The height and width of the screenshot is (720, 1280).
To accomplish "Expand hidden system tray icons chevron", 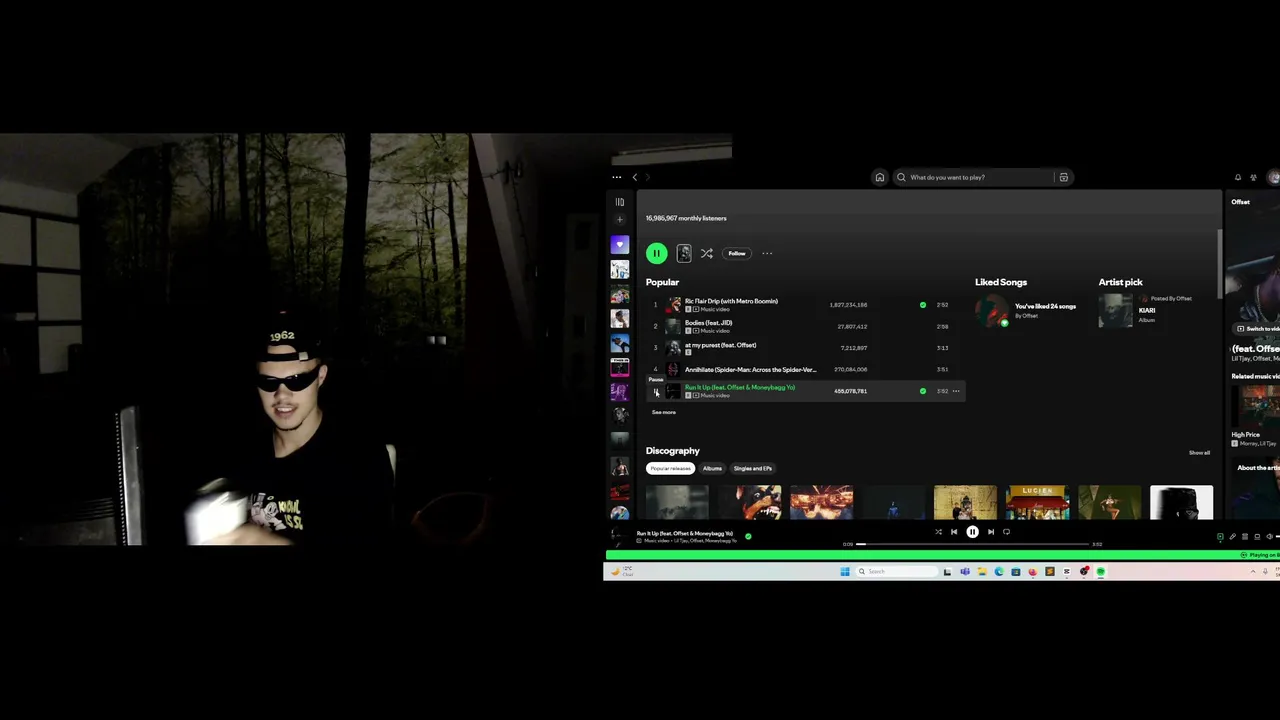I will [1253, 572].
